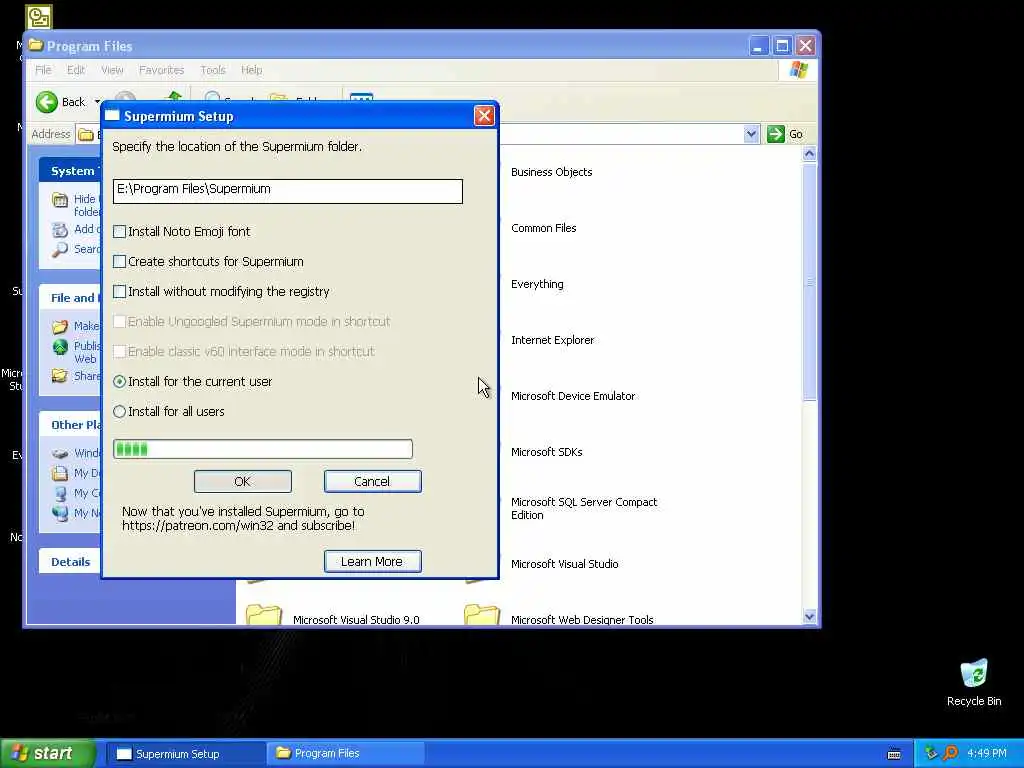Open the View menu

click(x=112, y=70)
